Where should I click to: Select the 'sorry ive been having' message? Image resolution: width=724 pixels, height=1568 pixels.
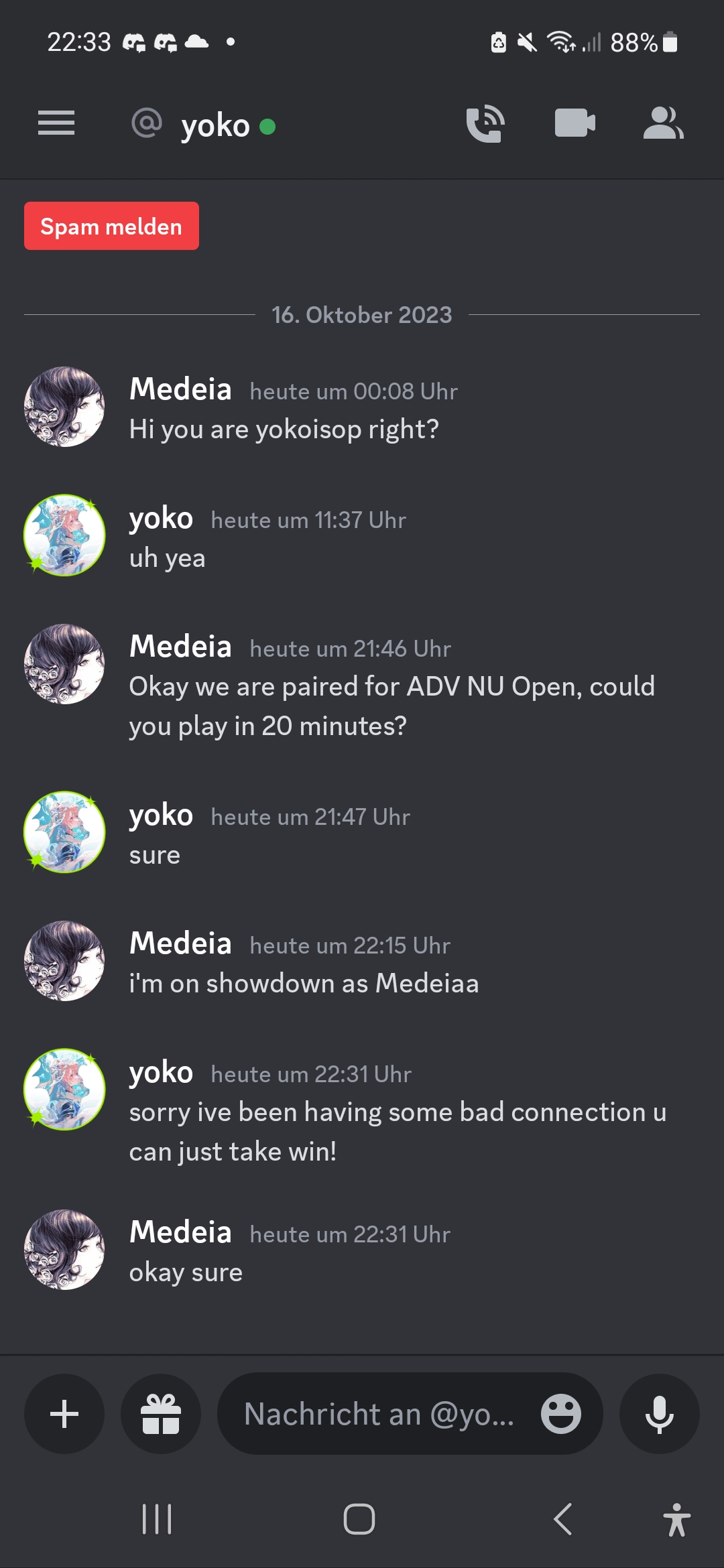tap(398, 1132)
